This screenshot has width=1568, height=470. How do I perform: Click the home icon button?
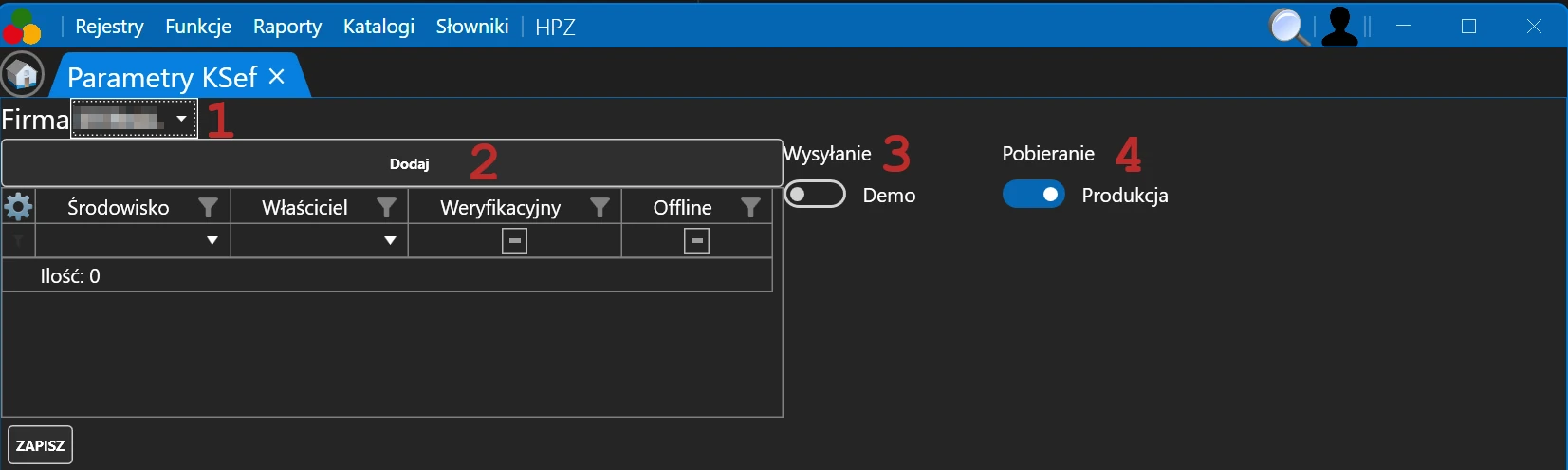point(23,75)
